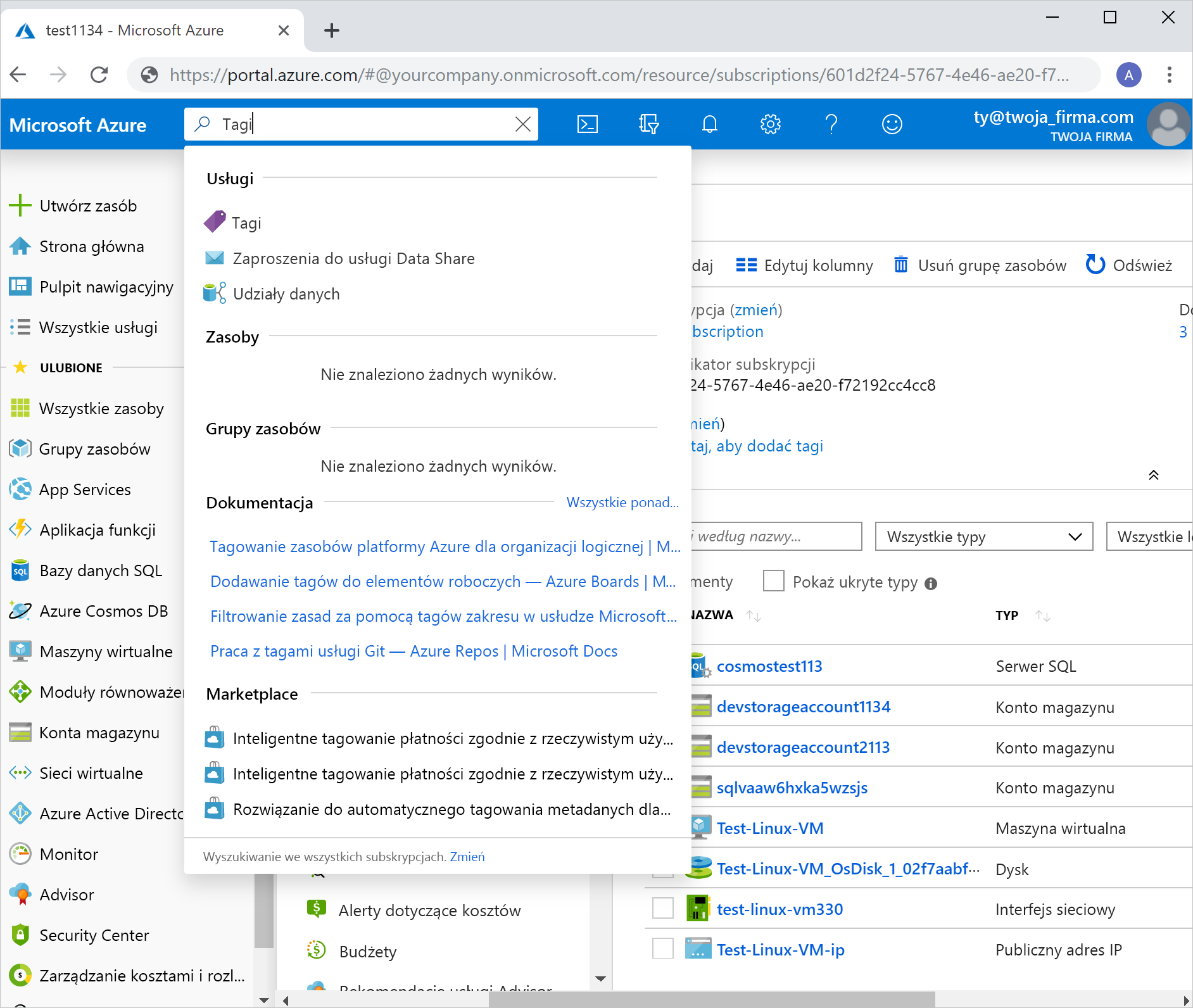The width and height of the screenshot is (1193, 1008).
Task: Open Konta magazynu sidebar icon
Action: click(20, 733)
